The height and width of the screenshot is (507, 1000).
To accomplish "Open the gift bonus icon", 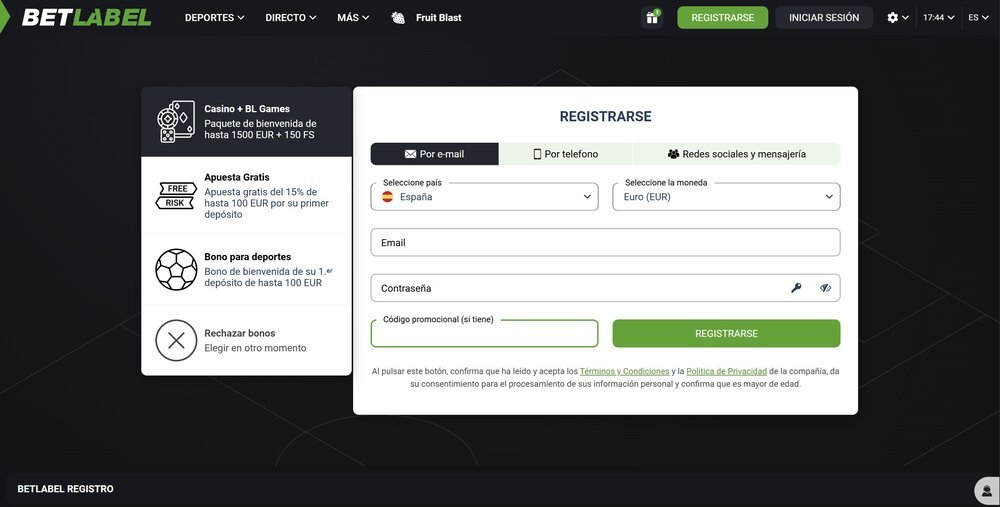I will [x=652, y=17].
